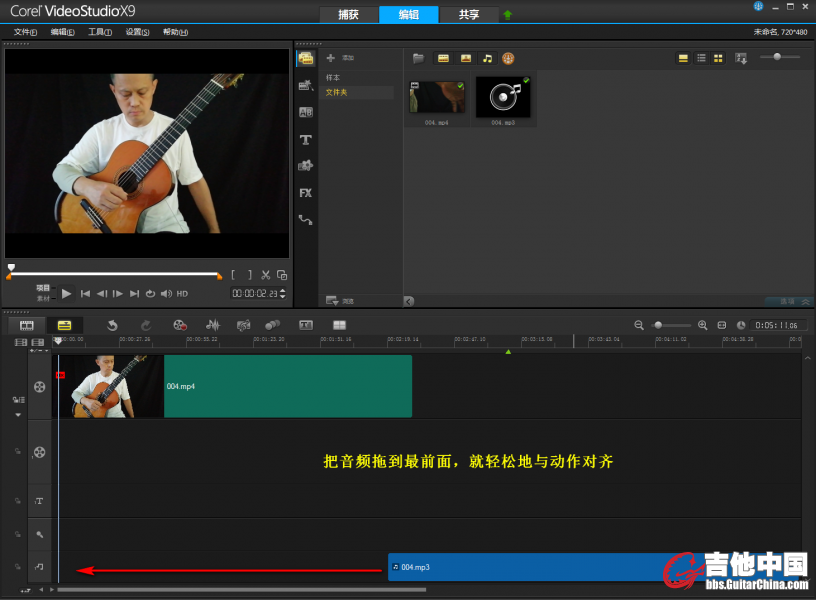The width and height of the screenshot is (816, 600).
Task: Open the 文件(F) menu
Action: pyautogui.click(x=26, y=32)
